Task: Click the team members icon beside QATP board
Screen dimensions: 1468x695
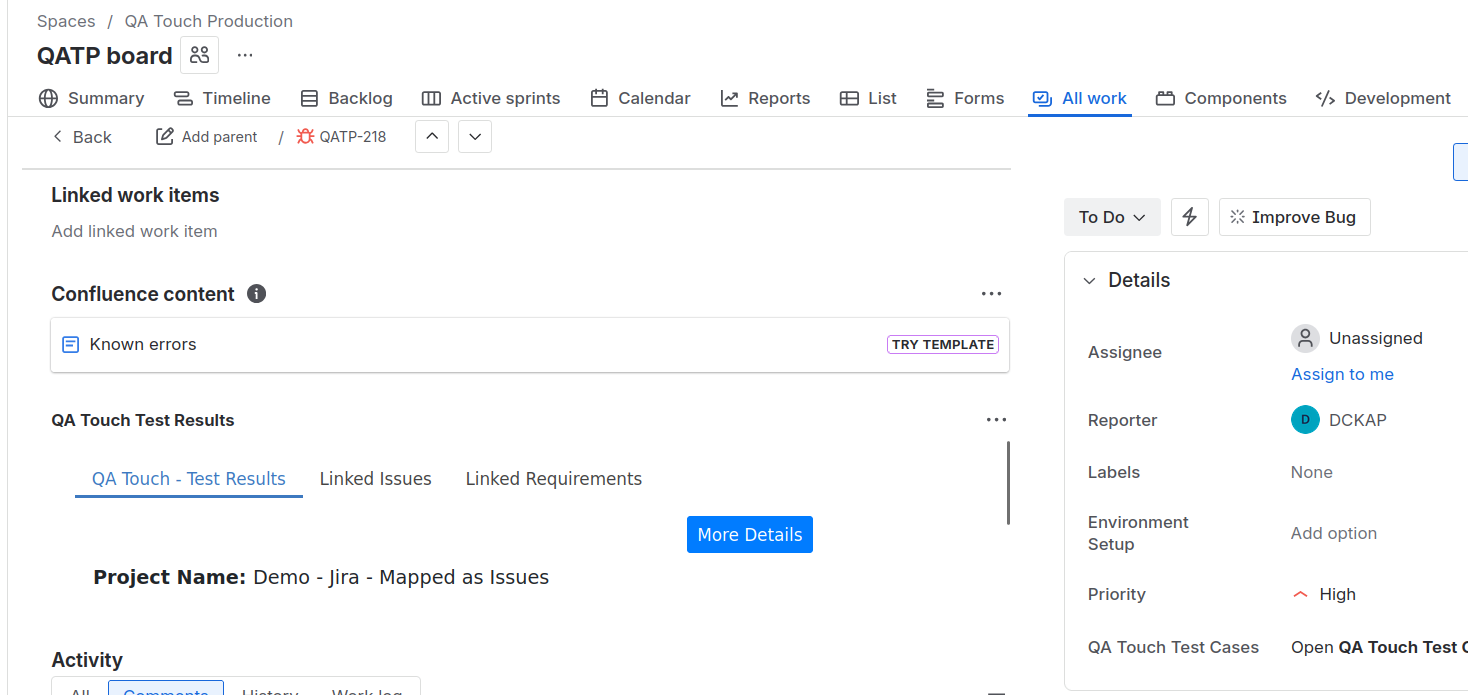Action: 199,55
